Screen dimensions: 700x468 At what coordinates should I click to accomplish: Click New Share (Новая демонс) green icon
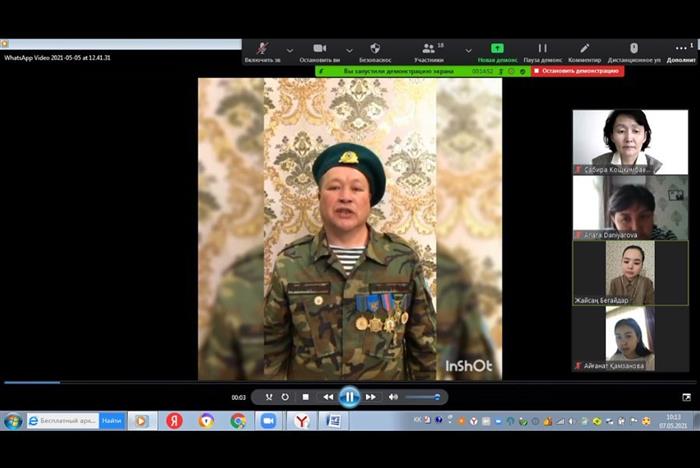497,50
